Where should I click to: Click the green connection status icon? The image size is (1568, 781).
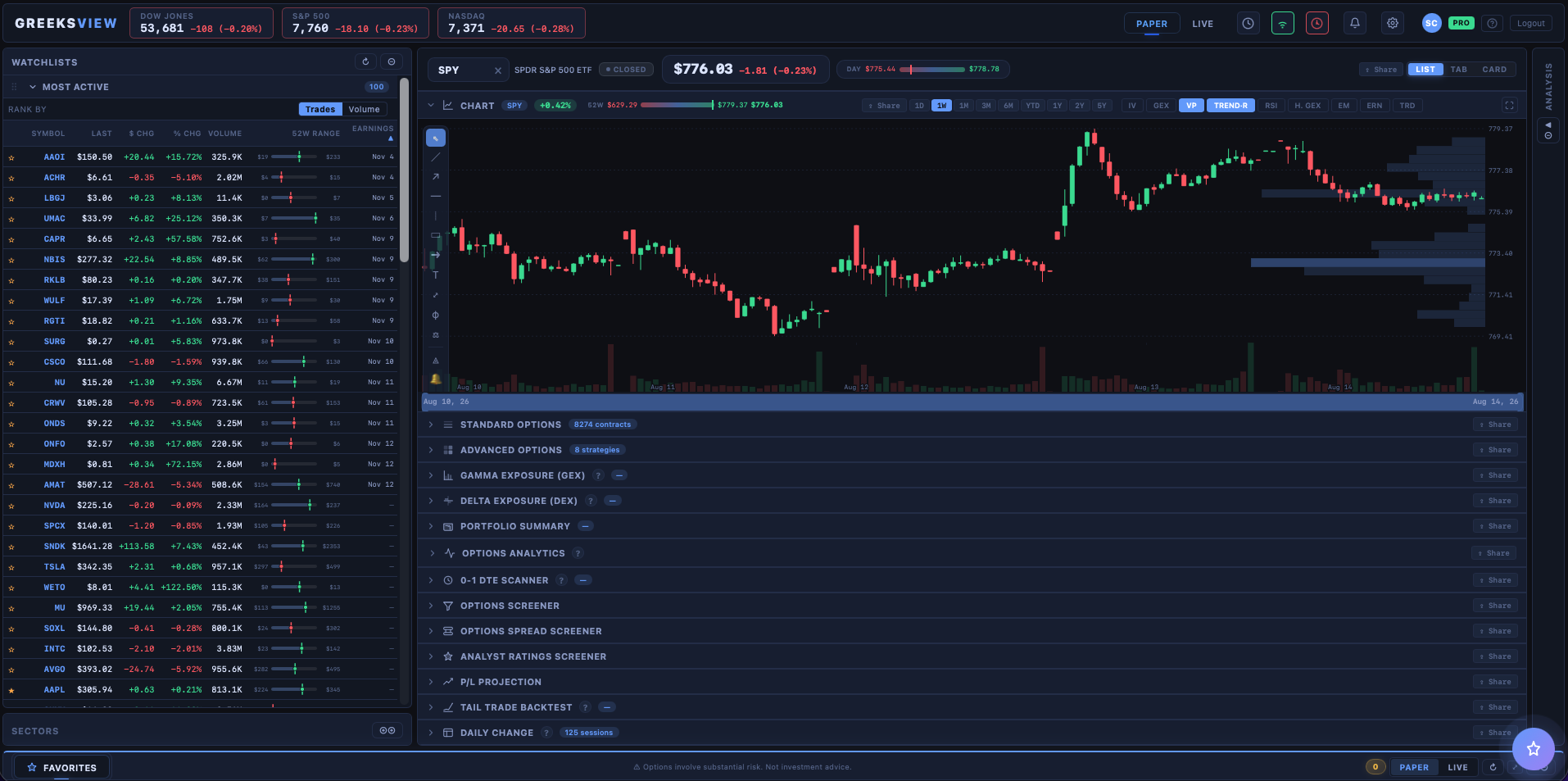(1283, 24)
